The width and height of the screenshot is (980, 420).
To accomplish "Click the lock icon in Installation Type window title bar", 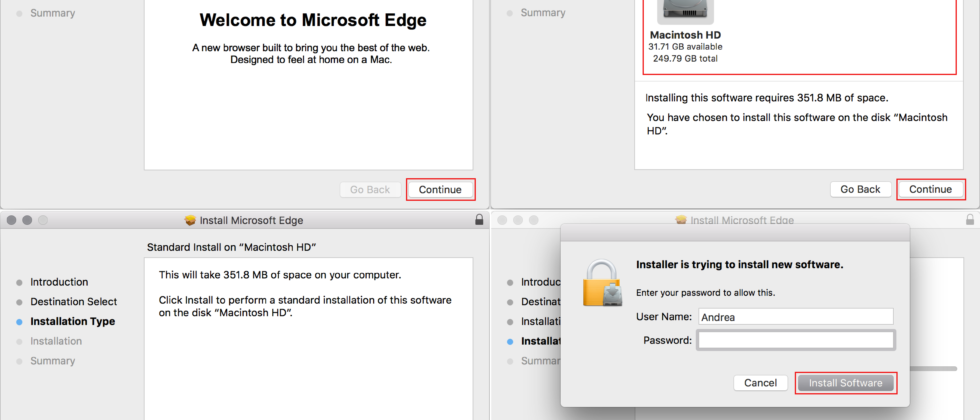I will click(x=479, y=220).
